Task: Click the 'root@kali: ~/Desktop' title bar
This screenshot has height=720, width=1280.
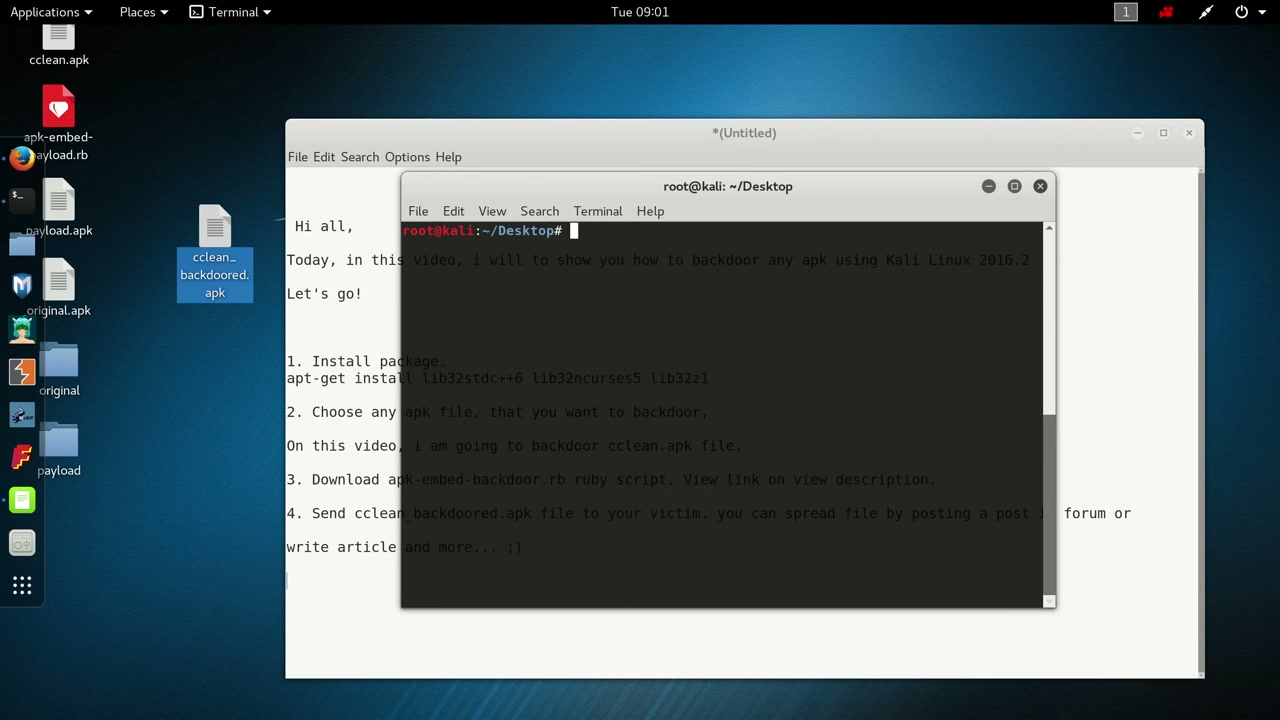Action: coord(728,186)
